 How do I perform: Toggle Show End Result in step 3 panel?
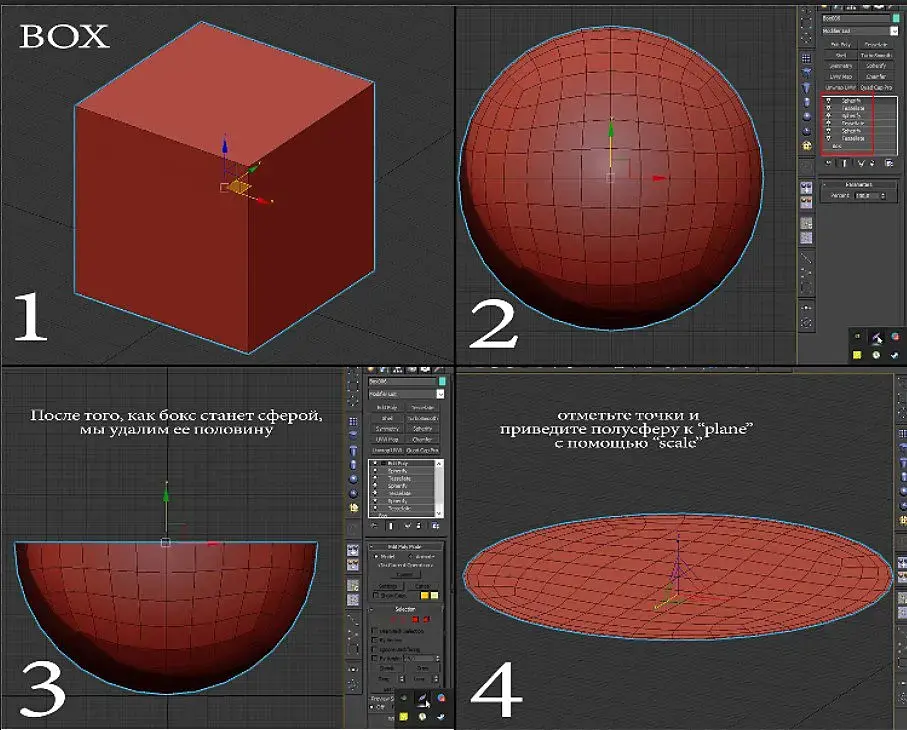(390, 526)
